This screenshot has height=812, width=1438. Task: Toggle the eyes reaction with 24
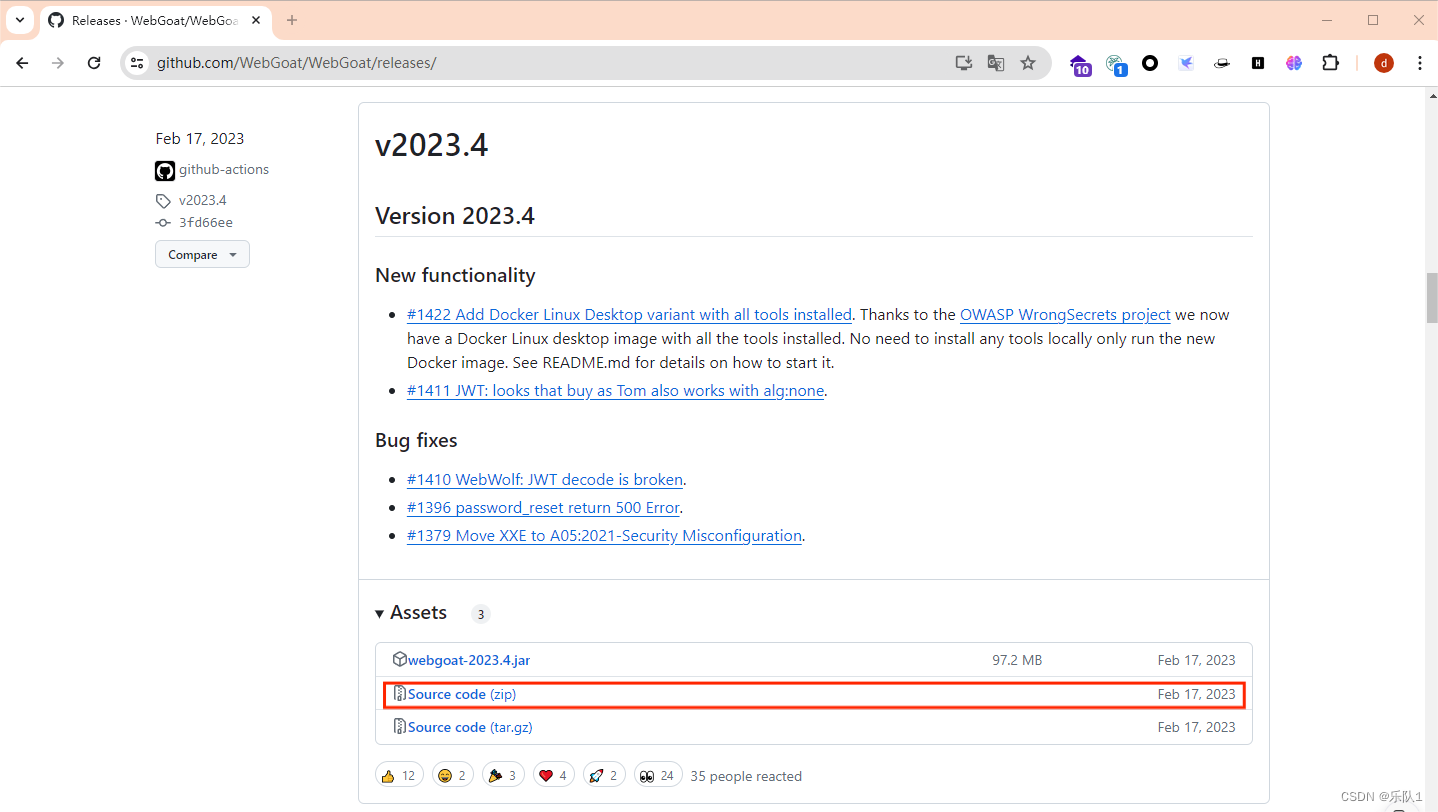(658, 775)
